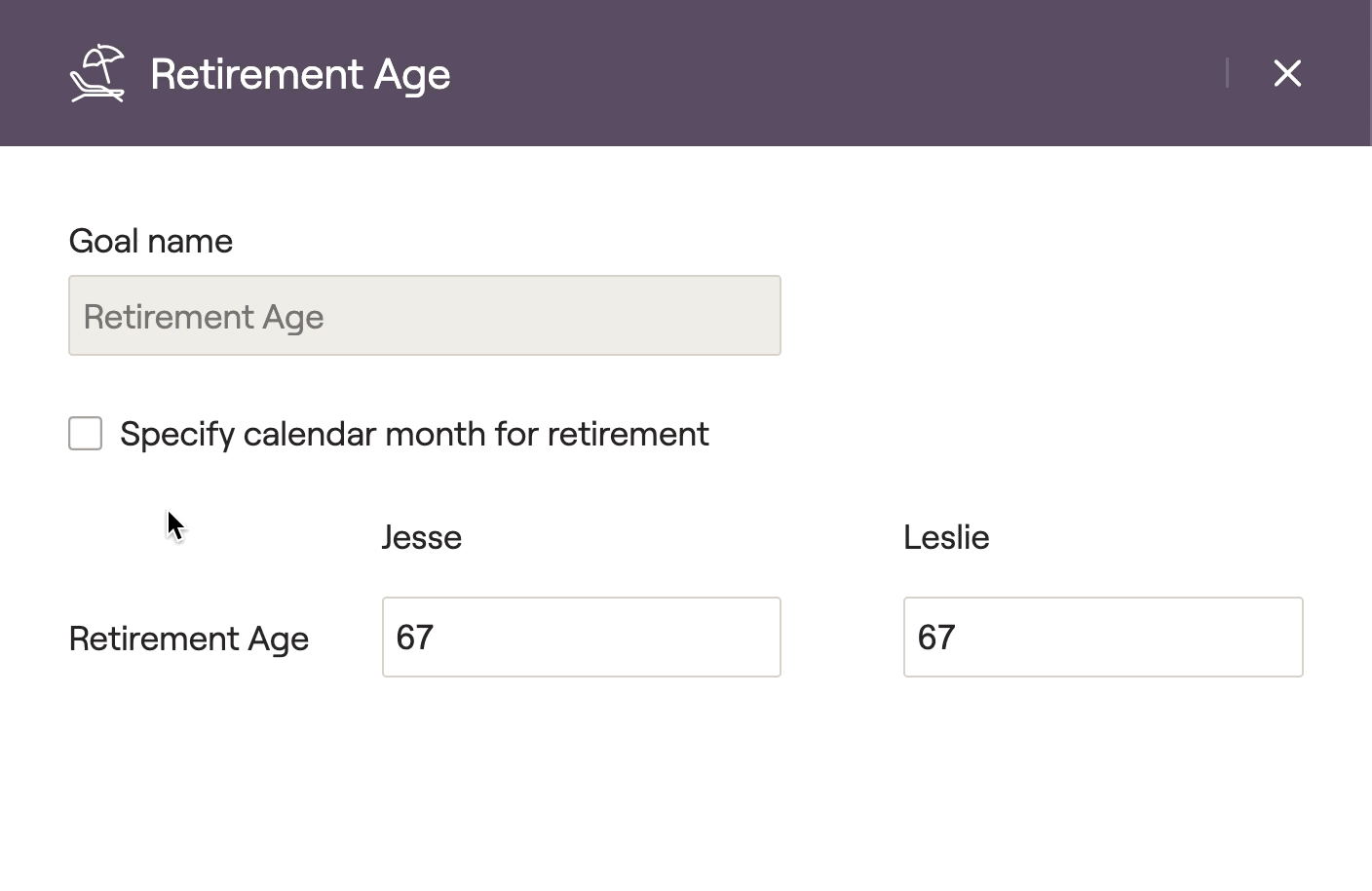Place cursor after 67 in Jesse's field
1372x891 pixels.
(x=436, y=638)
